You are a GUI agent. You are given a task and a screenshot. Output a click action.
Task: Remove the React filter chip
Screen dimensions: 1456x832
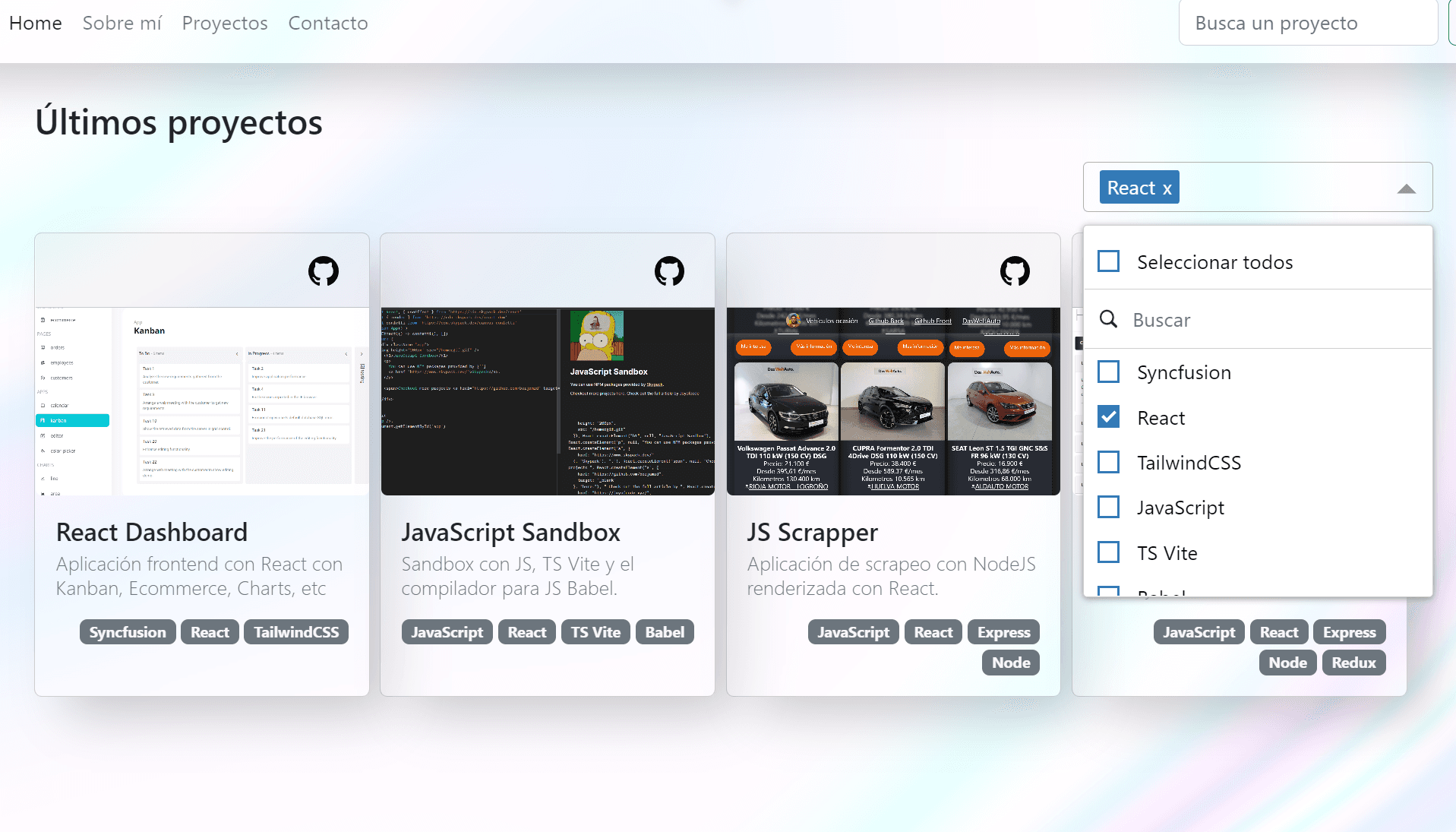tap(1167, 188)
